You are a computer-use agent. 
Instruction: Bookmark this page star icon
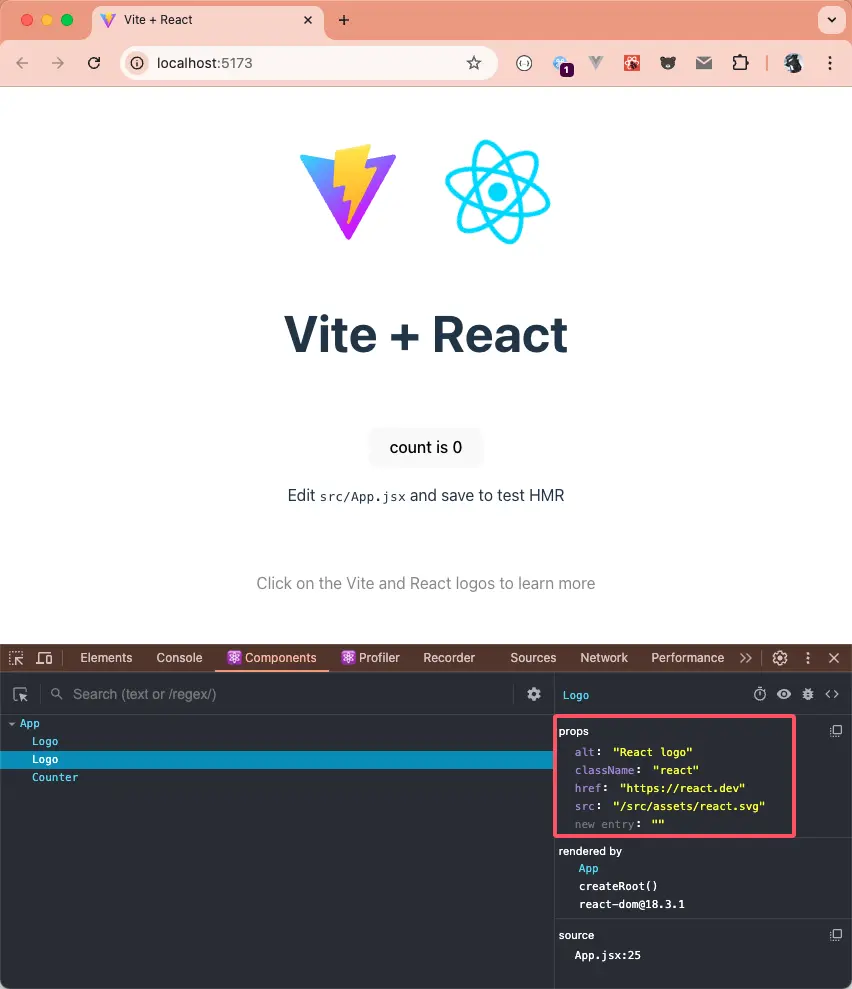click(x=474, y=63)
